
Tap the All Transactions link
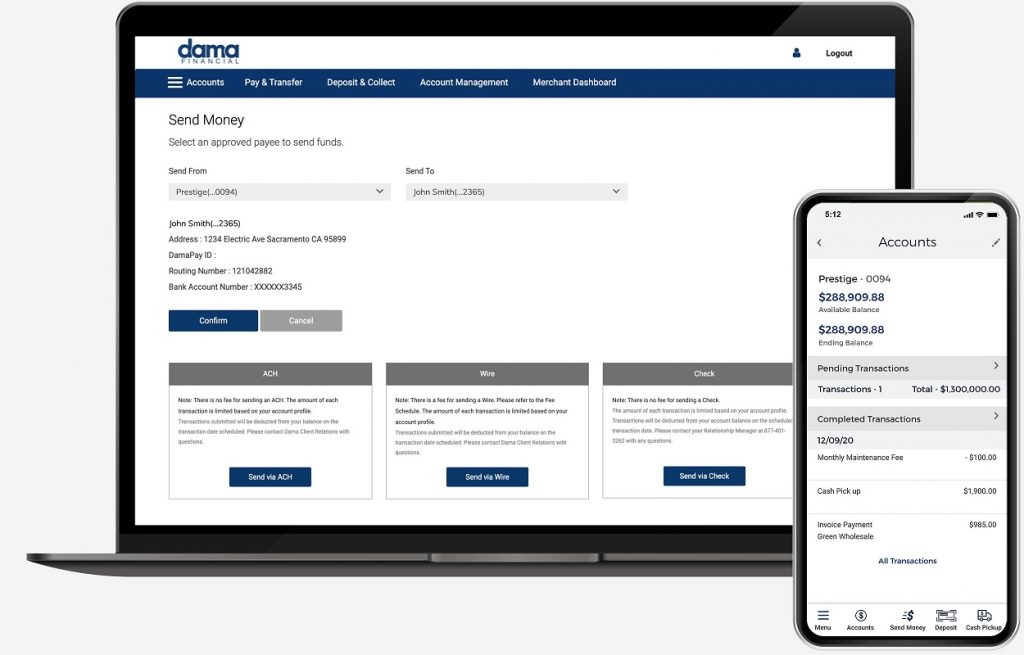pos(907,561)
